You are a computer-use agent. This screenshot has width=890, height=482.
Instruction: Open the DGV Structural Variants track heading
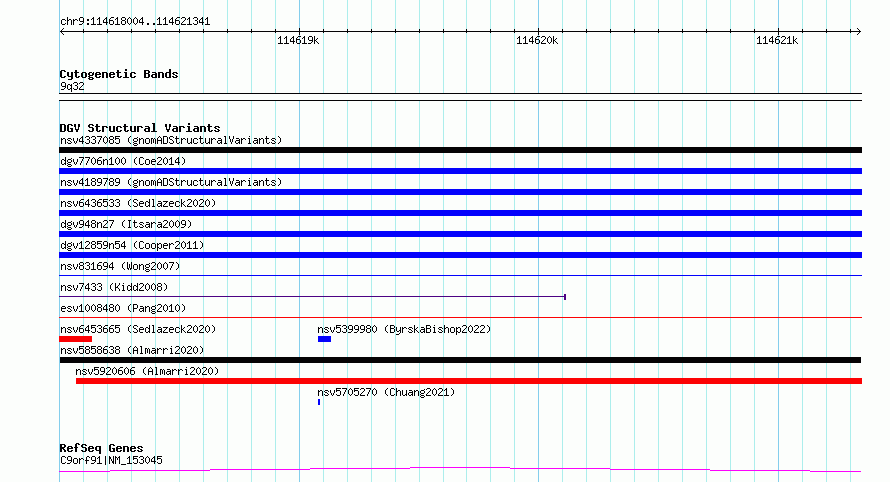pyautogui.click(x=140, y=128)
